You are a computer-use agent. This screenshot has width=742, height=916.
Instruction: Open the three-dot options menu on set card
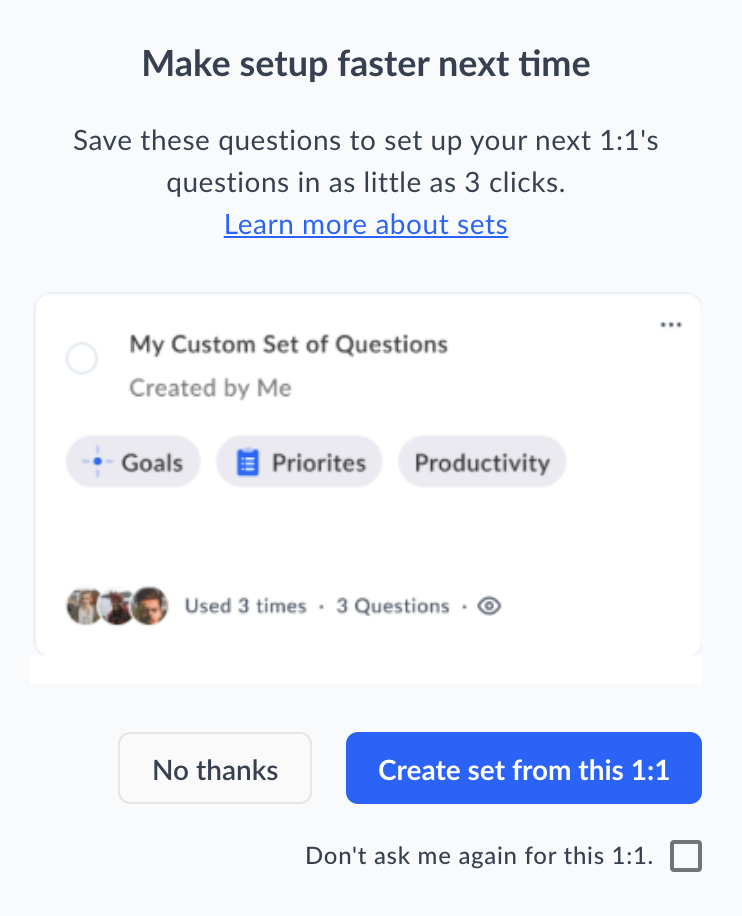coord(672,324)
